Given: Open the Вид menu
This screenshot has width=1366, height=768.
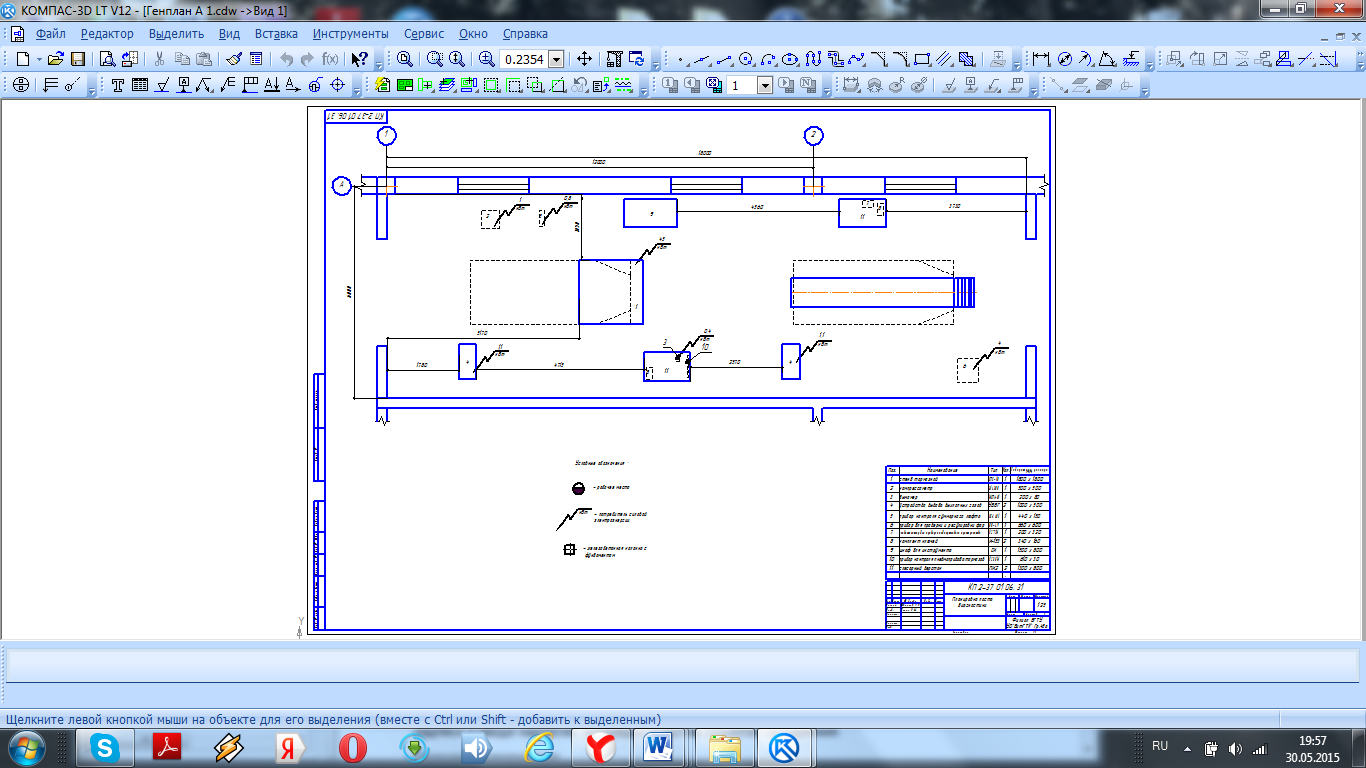Looking at the screenshot, I should tap(229, 33).
